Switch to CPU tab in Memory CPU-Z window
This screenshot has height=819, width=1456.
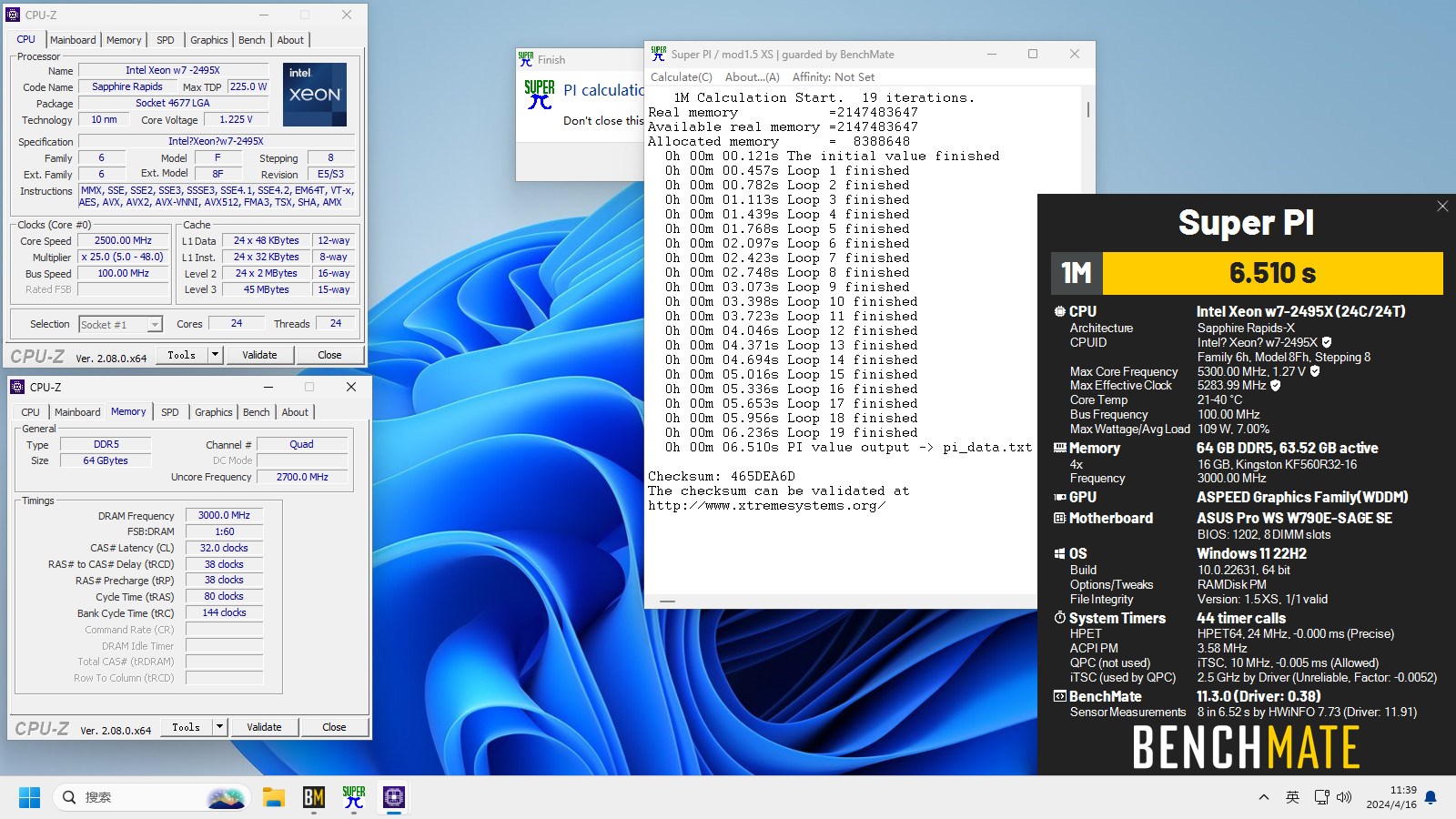pos(30,412)
